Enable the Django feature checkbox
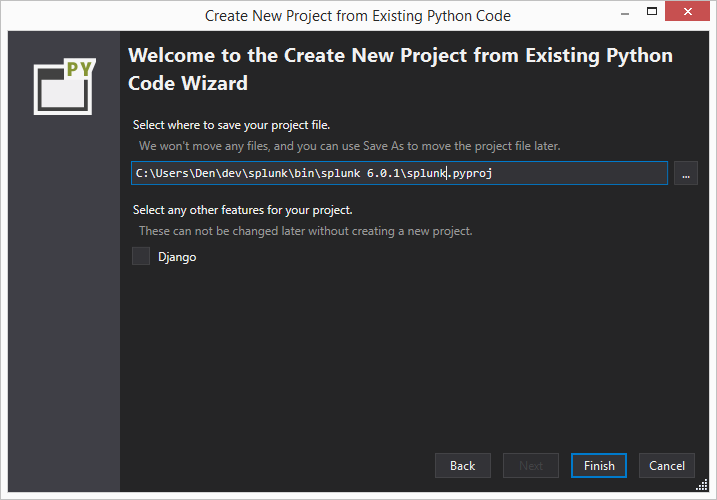 (141, 256)
